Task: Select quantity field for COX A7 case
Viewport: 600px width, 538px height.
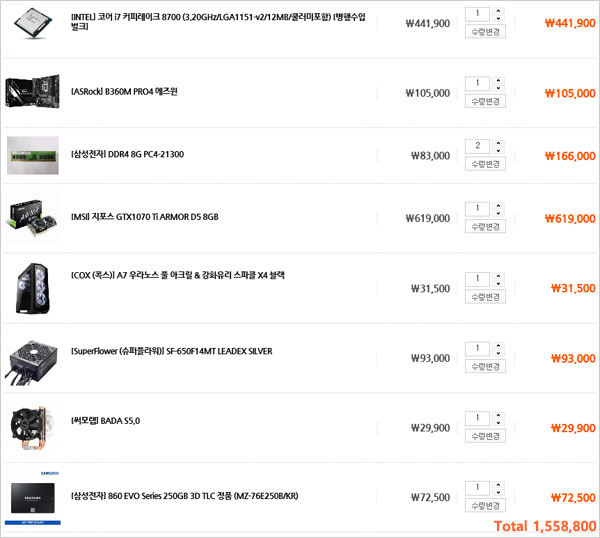Action: [478, 279]
